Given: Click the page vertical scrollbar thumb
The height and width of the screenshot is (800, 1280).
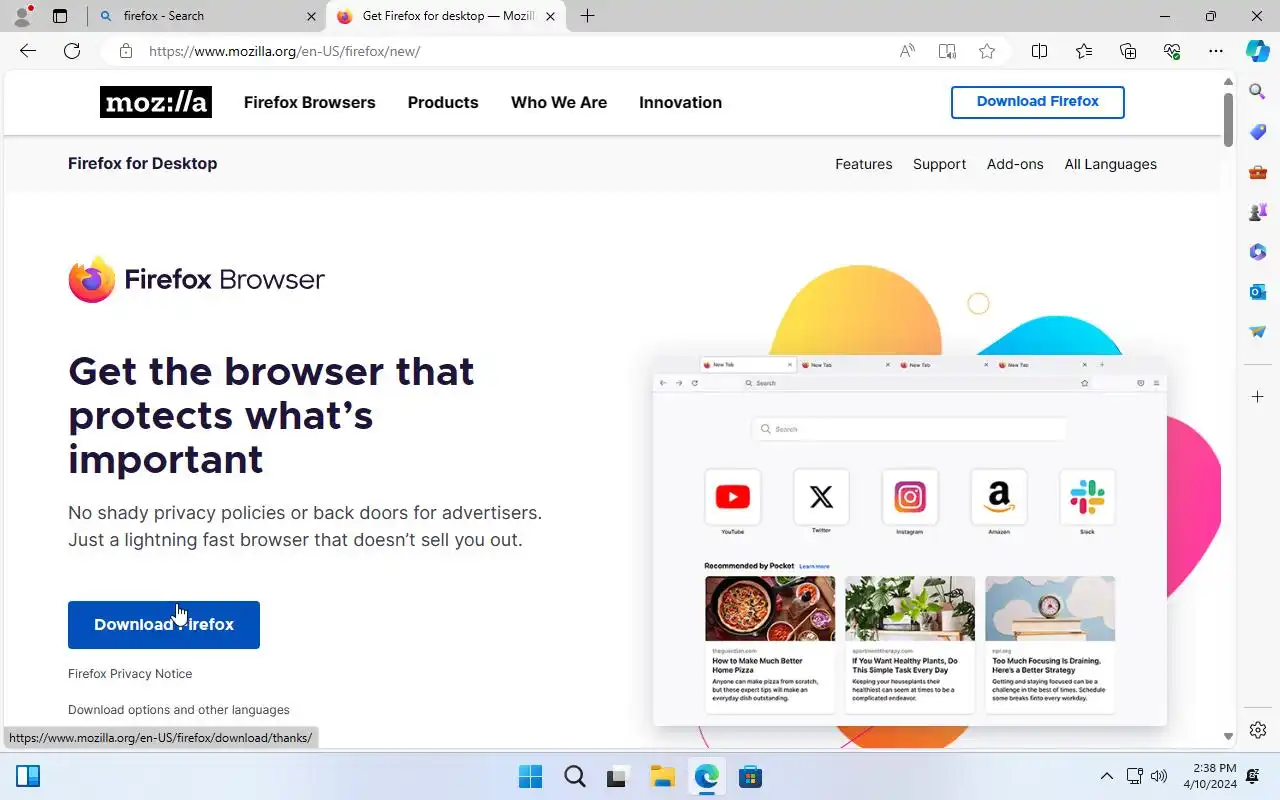Looking at the screenshot, I should click(1229, 120).
